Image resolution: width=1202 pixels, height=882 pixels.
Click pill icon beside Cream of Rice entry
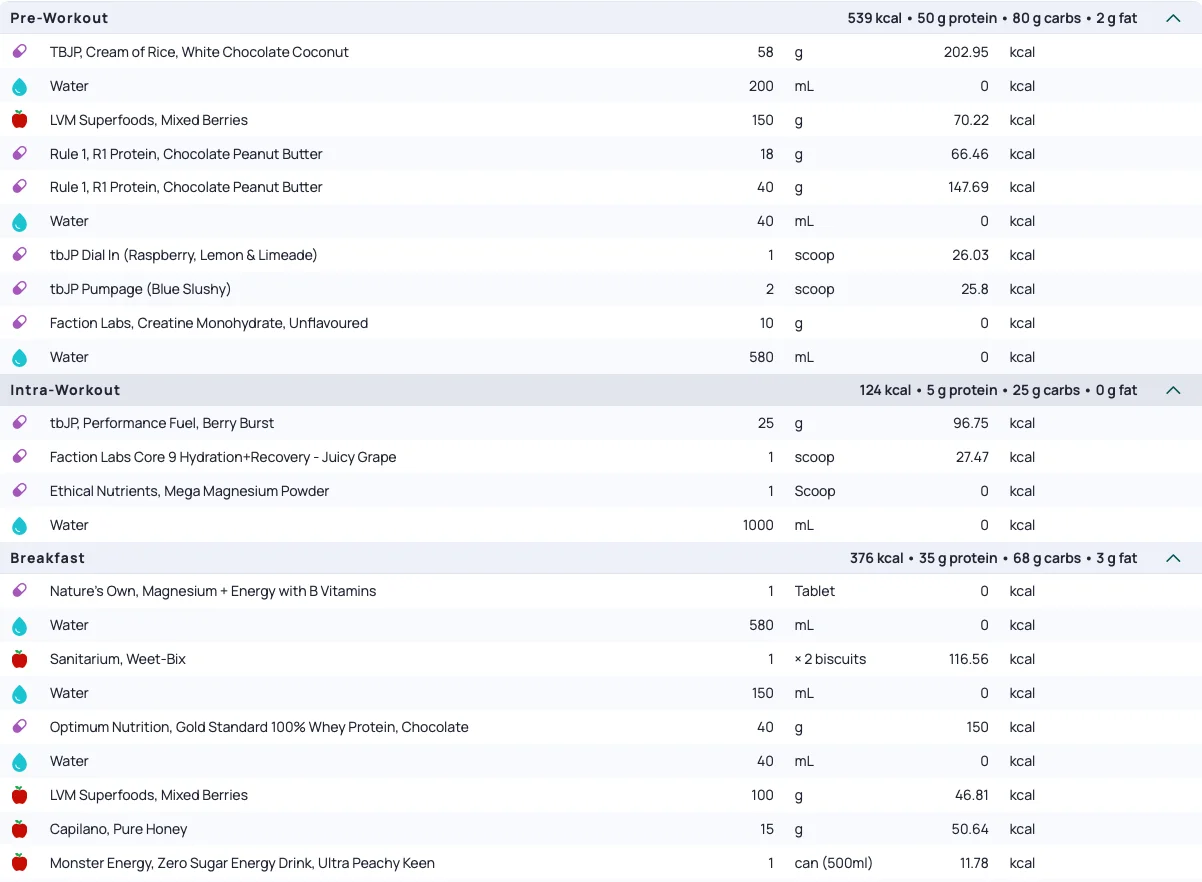(x=19, y=52)
